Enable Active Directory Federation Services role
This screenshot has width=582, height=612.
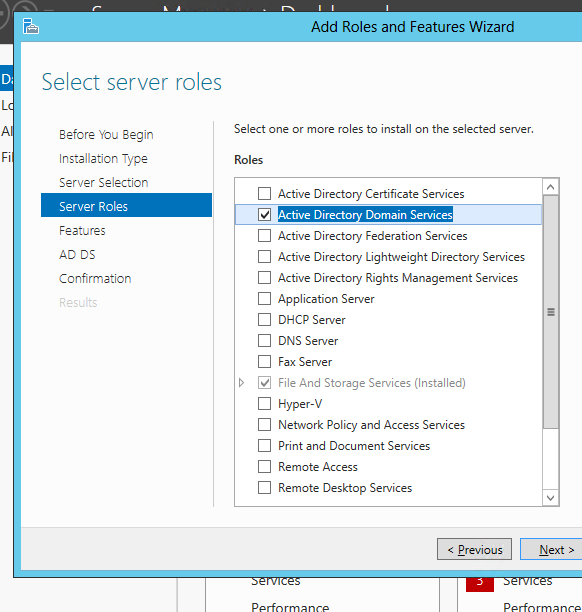click(x=264, y=236)
